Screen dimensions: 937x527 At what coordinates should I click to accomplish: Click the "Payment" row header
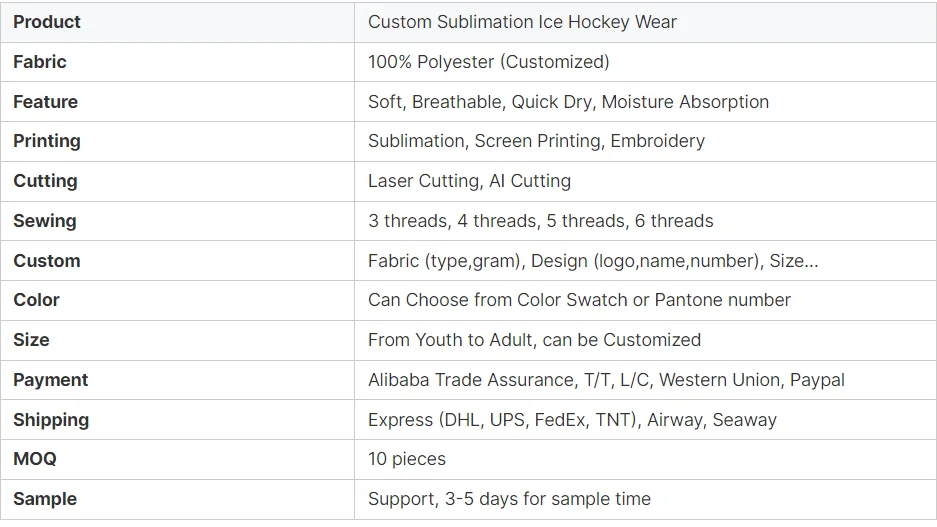click(x=50, y=380)
